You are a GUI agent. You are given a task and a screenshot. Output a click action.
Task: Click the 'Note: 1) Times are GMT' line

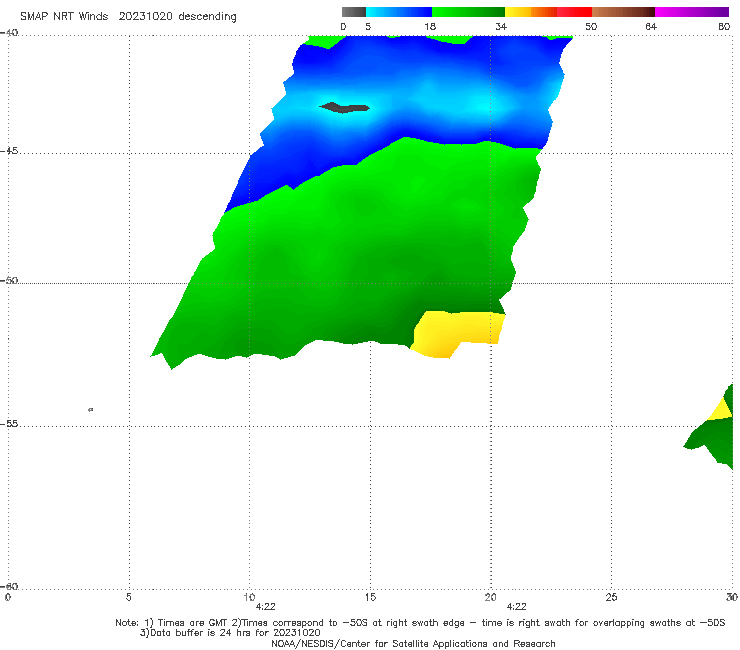pos(420,623)
